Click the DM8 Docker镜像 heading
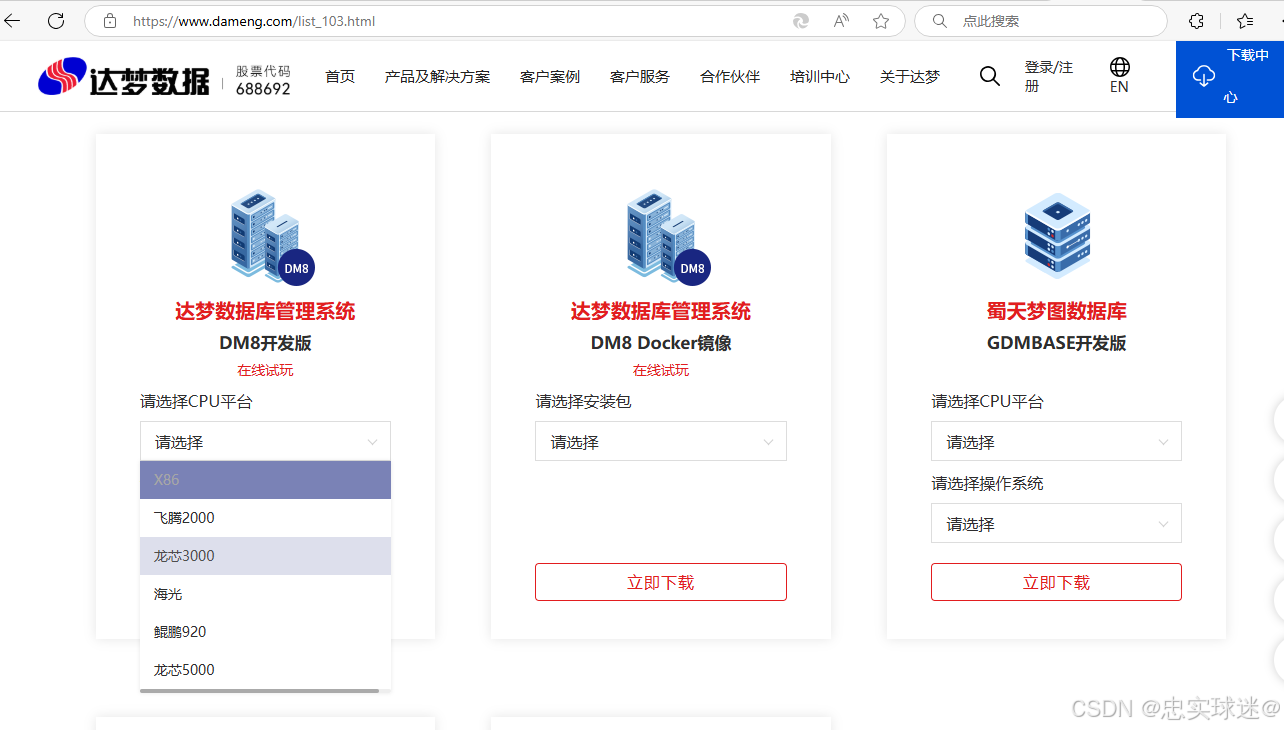 661,343
